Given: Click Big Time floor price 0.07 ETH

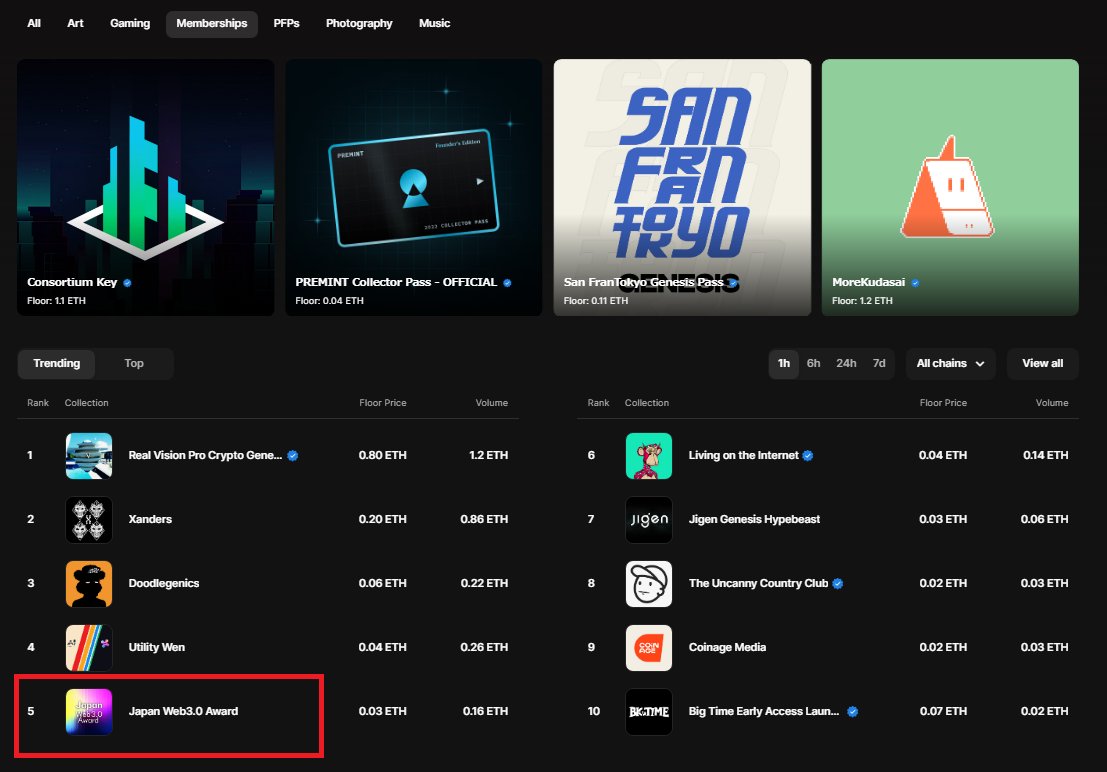Looking at the screenshot, I should click(x=943, y=711).
